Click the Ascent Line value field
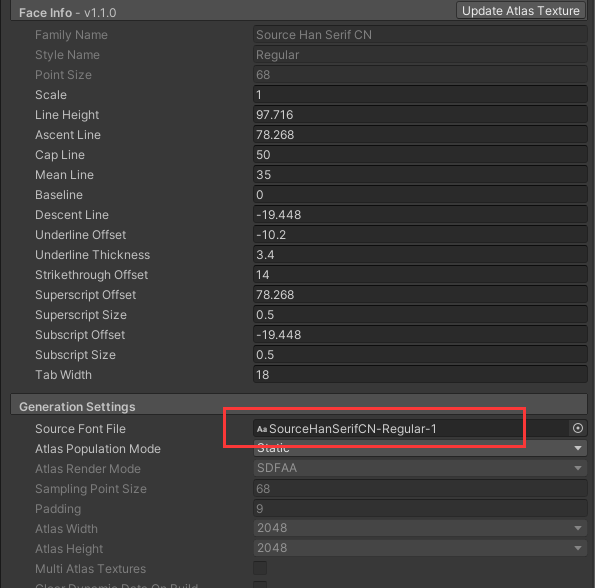 pyautogui.click(x=420, y=135)
